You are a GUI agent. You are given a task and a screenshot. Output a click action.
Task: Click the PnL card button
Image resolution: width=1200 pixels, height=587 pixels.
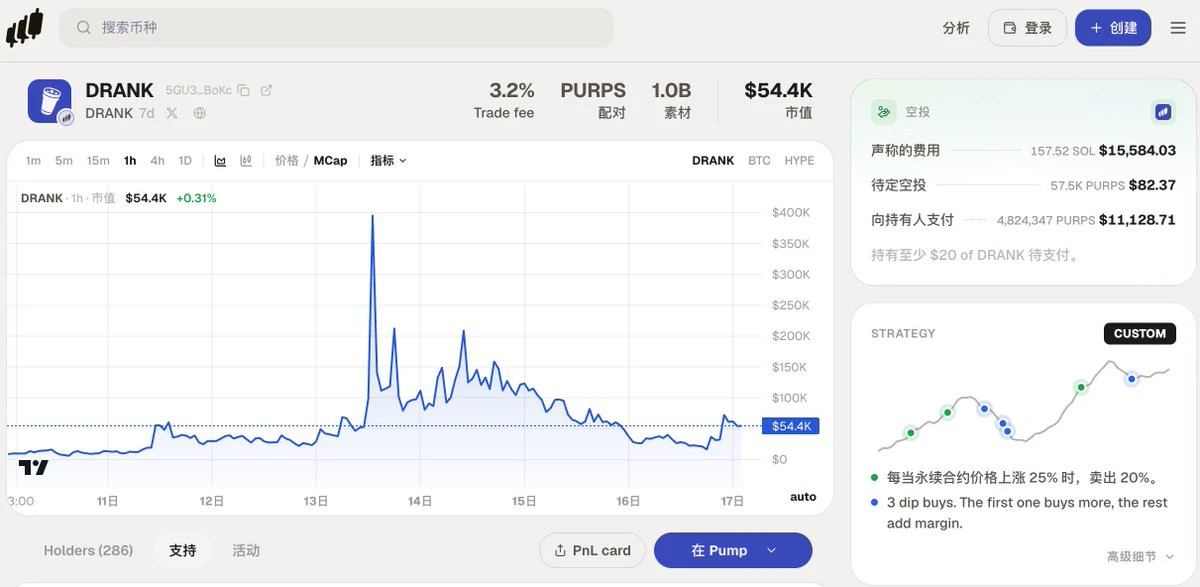592,550
